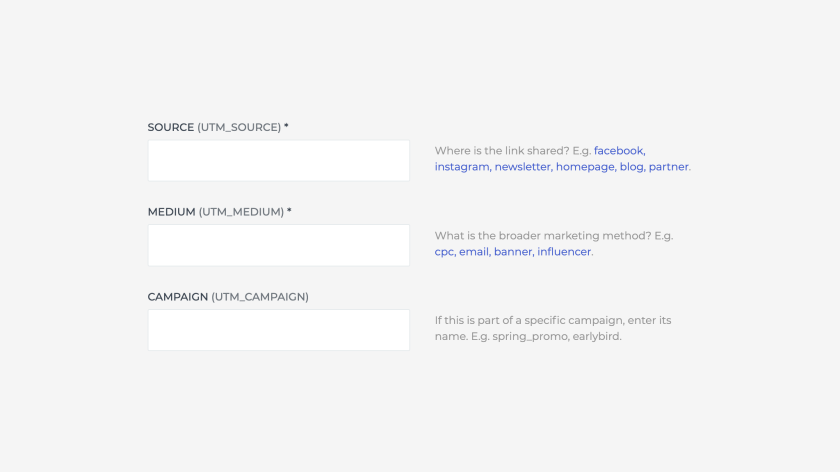Click the required asterisk beside UTM_MEDIUM

290,211
